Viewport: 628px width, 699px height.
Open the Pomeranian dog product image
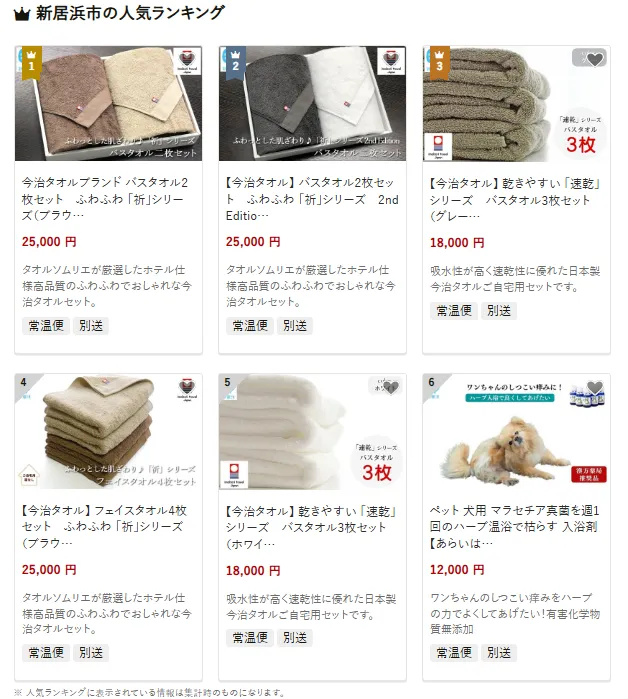pyautogui.click(x=516, y=432)
